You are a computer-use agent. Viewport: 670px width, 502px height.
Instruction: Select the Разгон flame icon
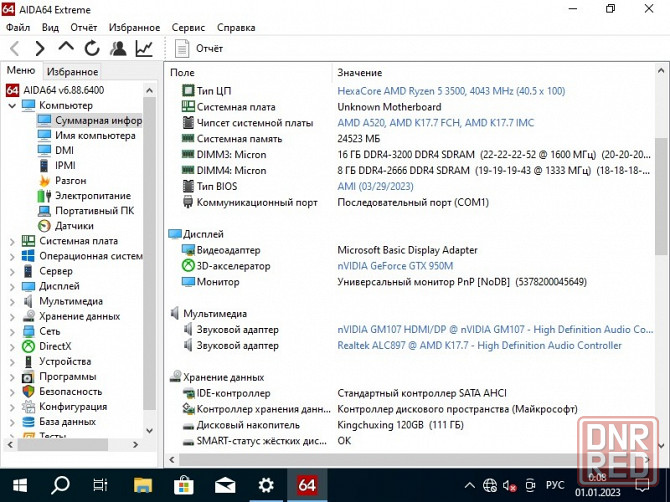(x=44, y=181)
